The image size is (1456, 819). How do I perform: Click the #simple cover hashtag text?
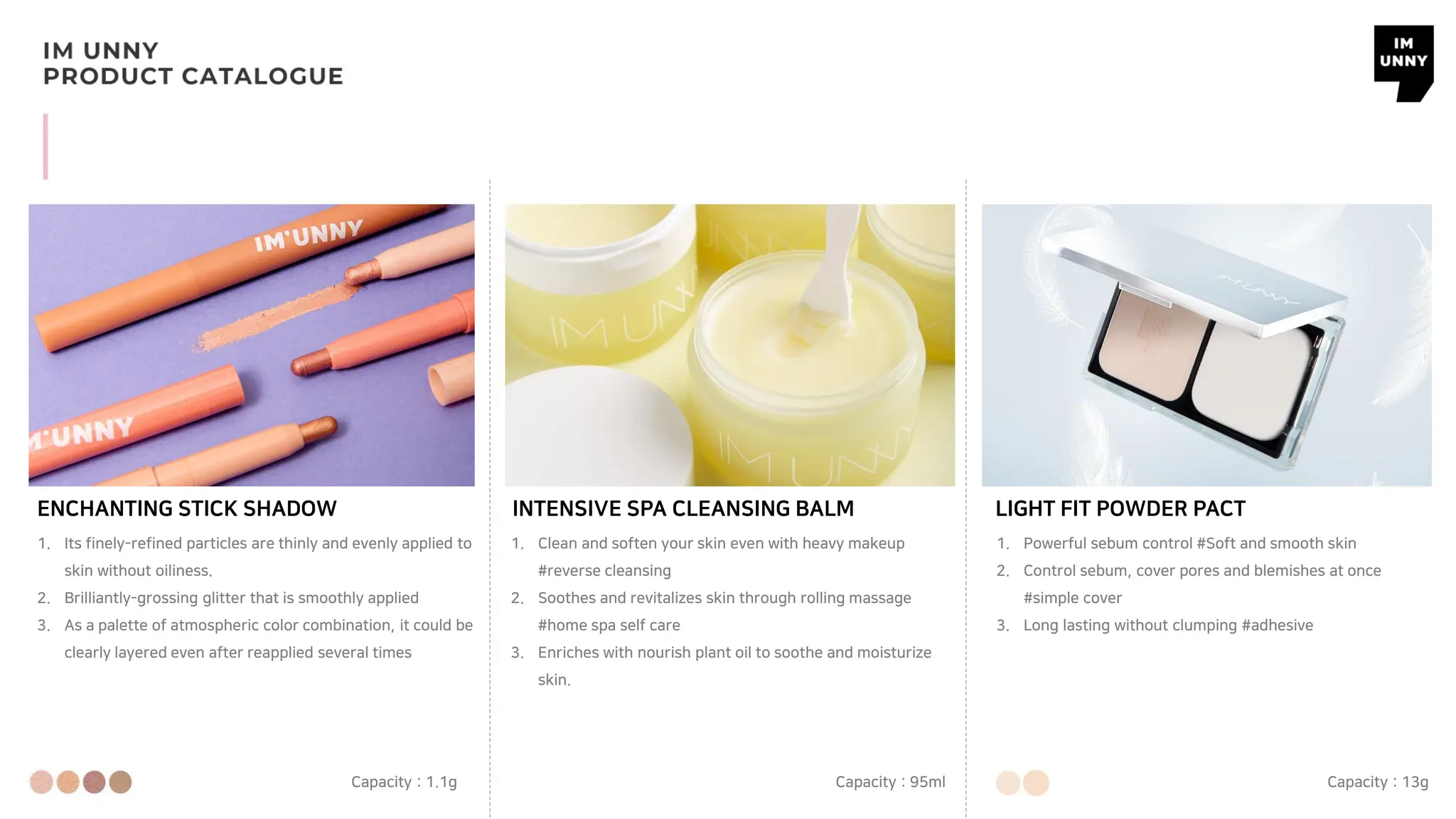tap(1072, 598)
